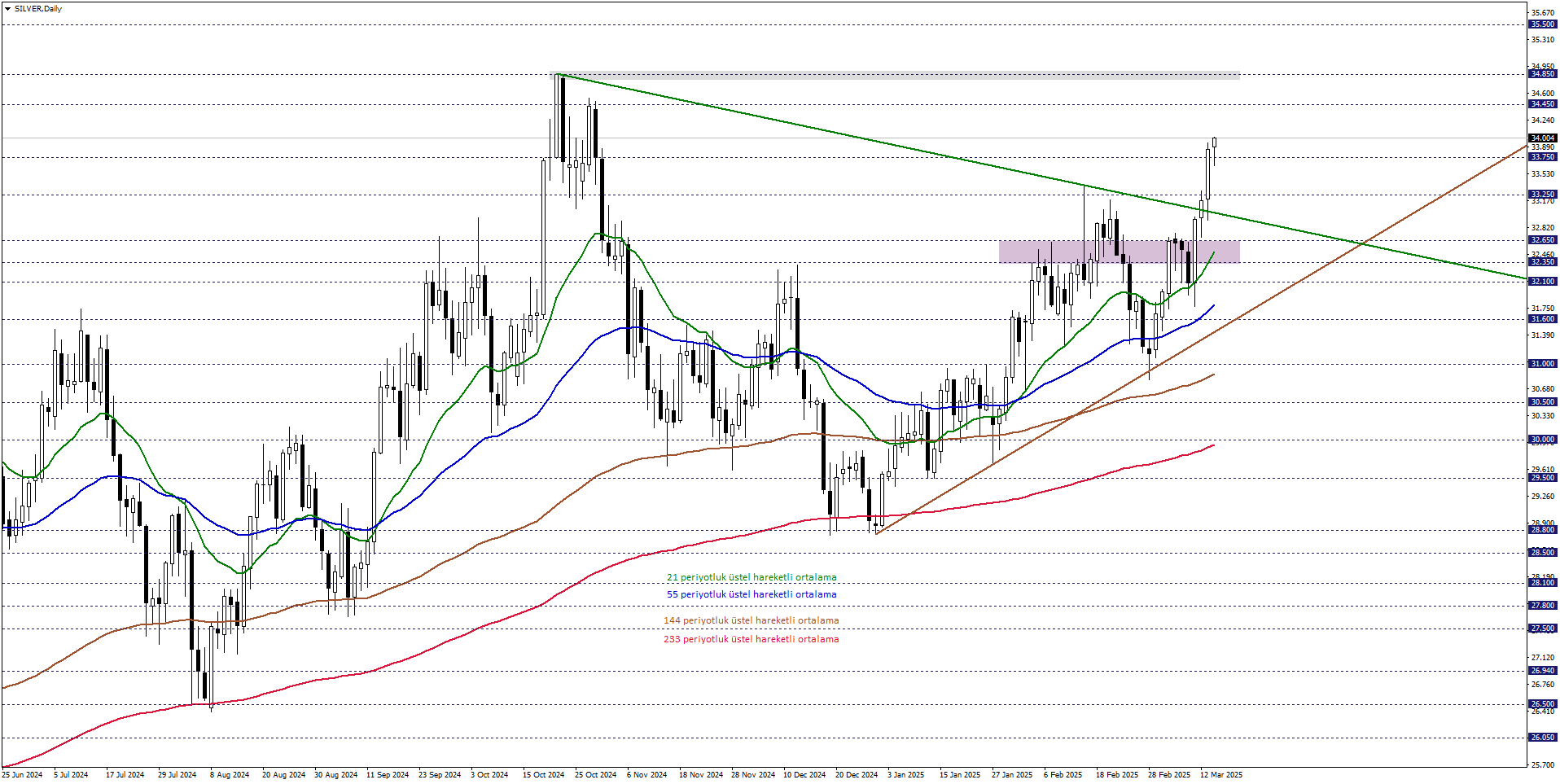
Task: Click the 6 Nov 2024 date label
Action: (x=647, y=775)
